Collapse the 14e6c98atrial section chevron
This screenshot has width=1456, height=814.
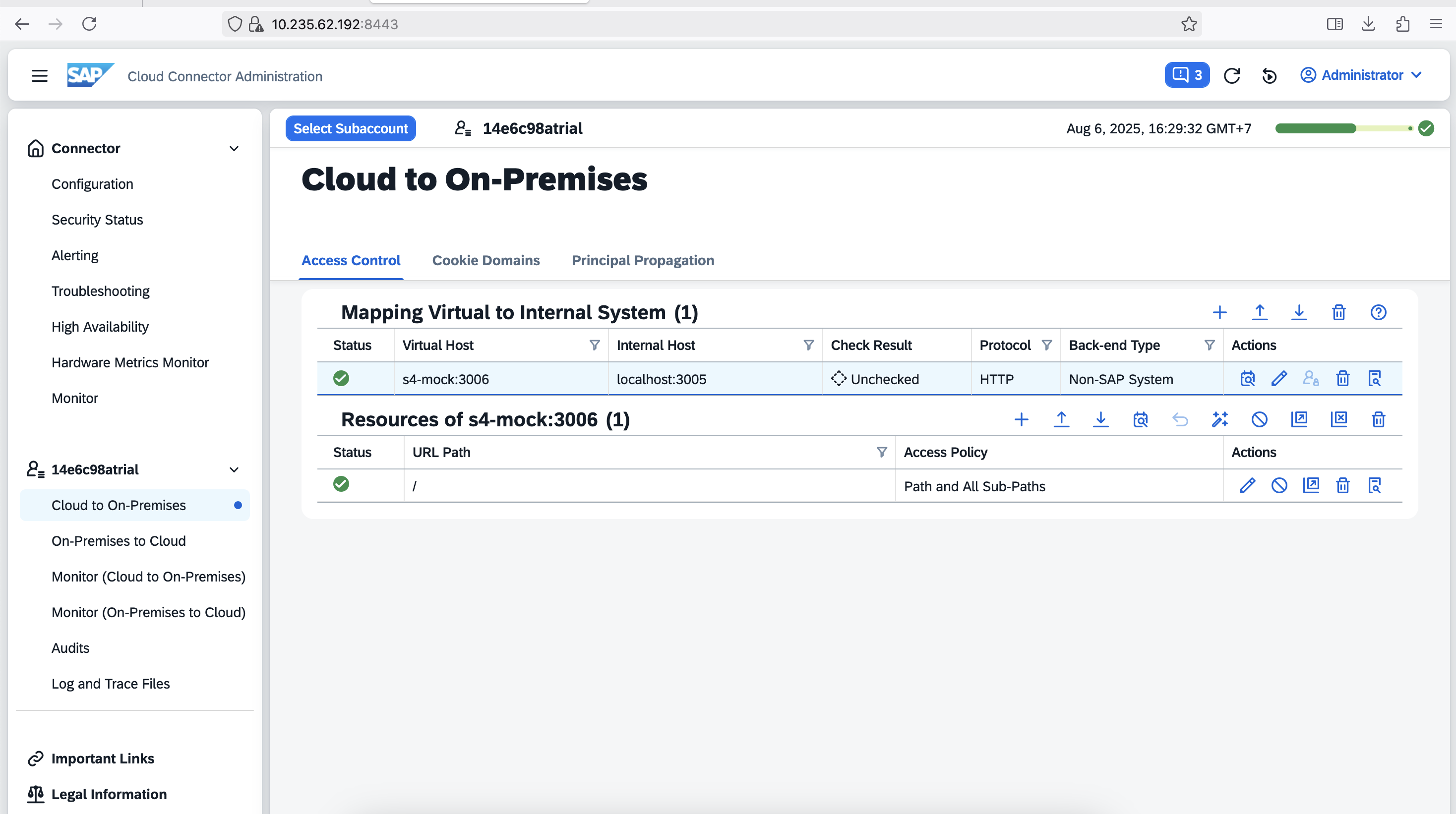234,470
